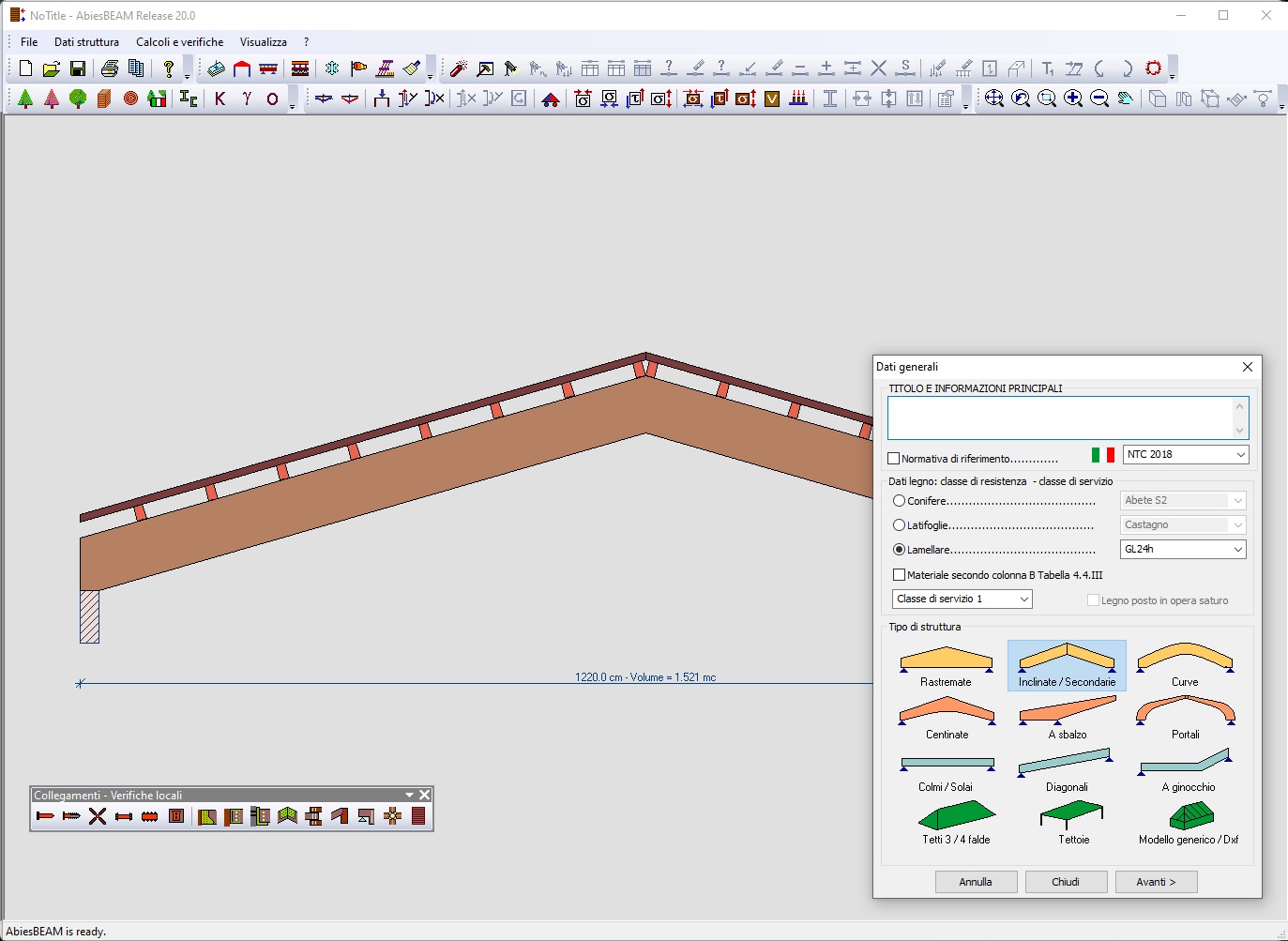Open the Abete S2 dropdown
1288x941 pixels.
point(1183,500)
